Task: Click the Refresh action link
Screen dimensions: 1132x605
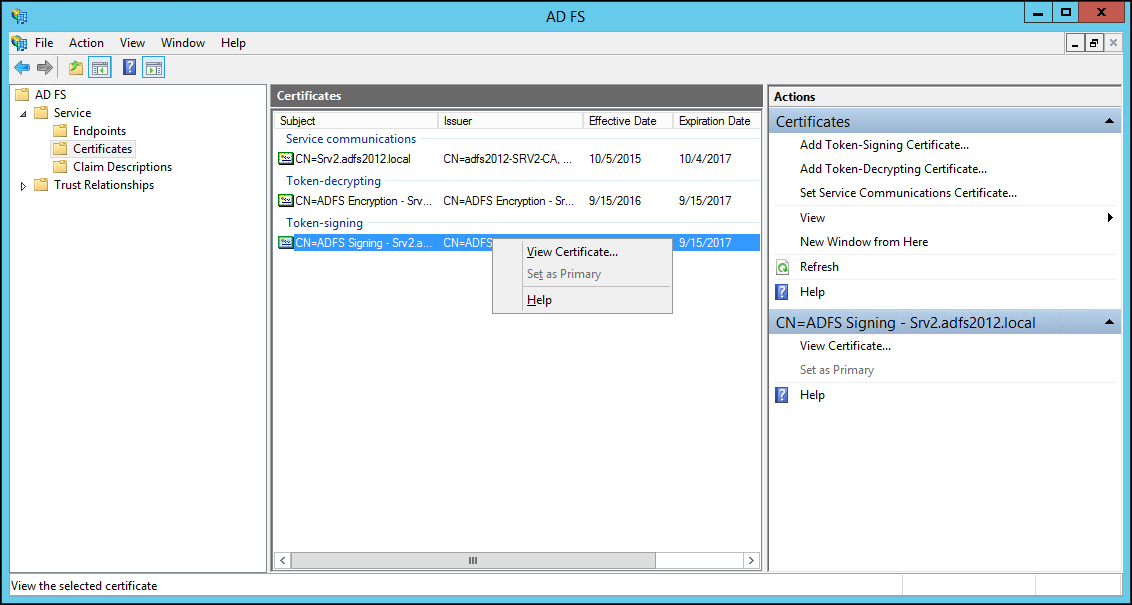Action: 819,266
